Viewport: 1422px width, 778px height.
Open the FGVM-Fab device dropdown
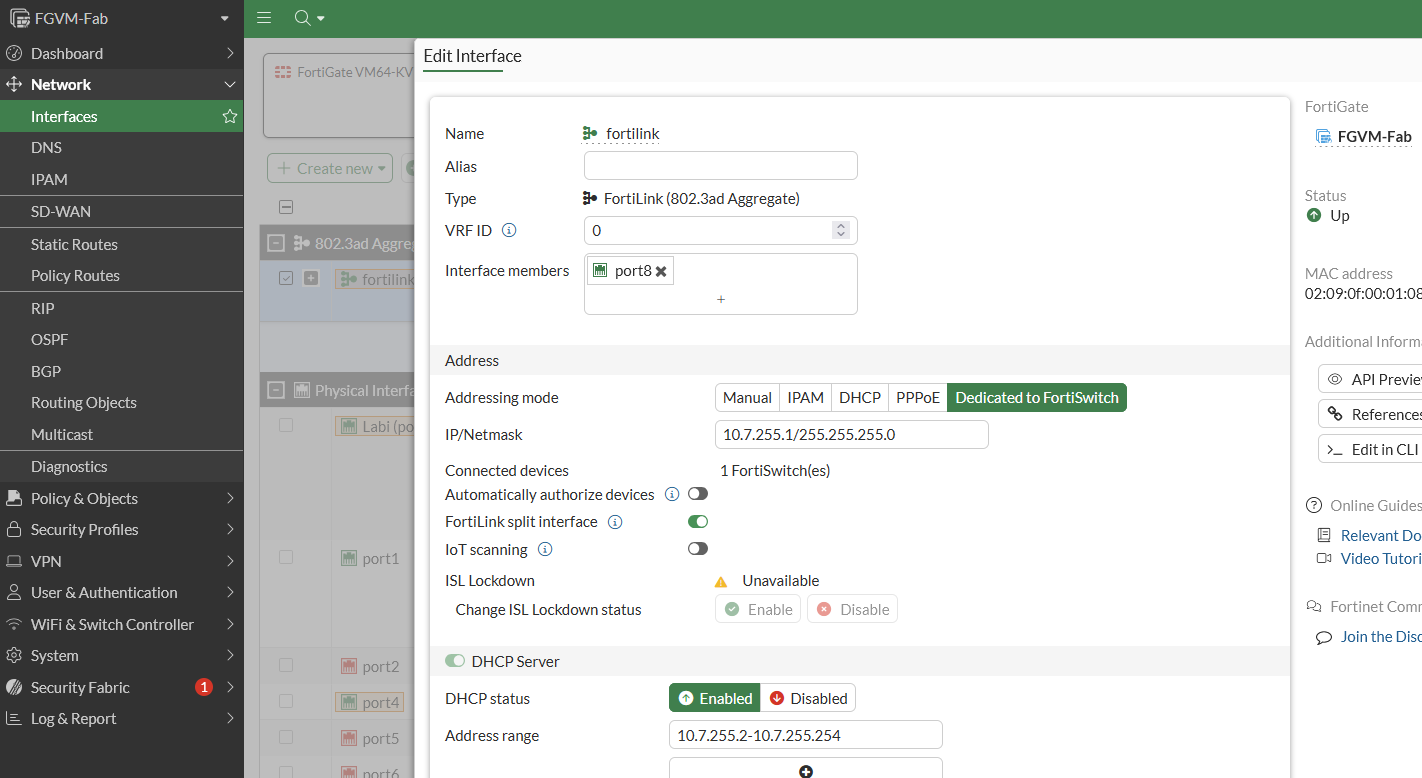click(225, 18)
